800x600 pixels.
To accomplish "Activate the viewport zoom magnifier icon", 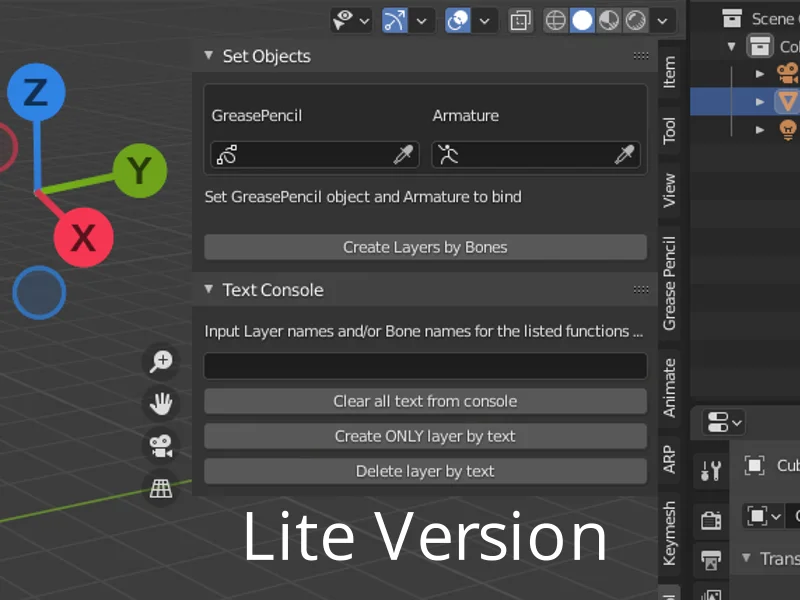I will [162, 362].
